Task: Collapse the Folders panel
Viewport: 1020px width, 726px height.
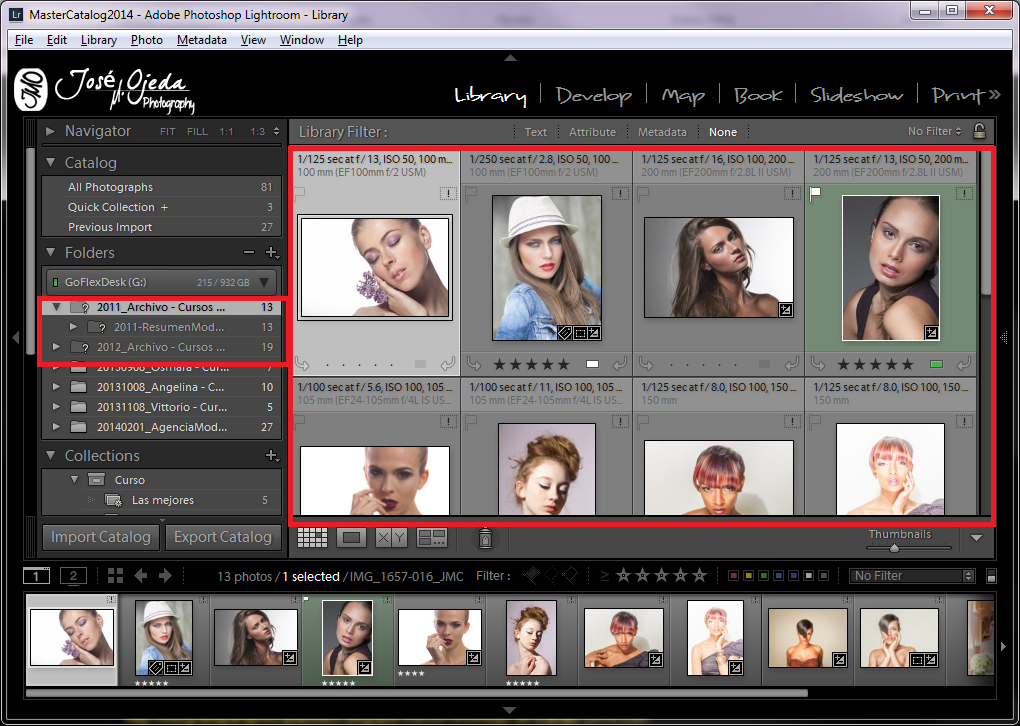Action: [50, 252]
